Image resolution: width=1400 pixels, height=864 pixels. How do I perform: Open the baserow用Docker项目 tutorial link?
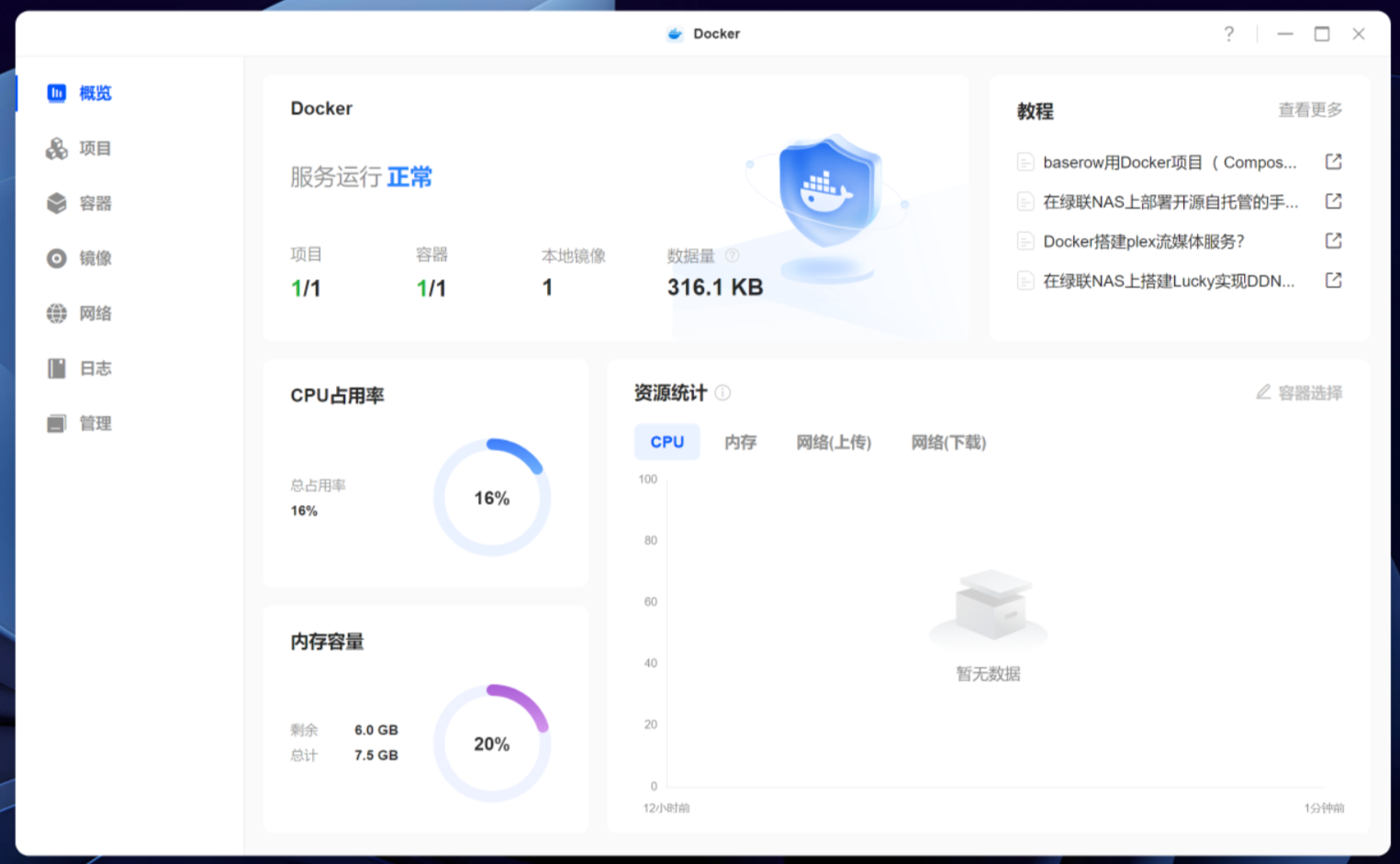pos(1170,163)
